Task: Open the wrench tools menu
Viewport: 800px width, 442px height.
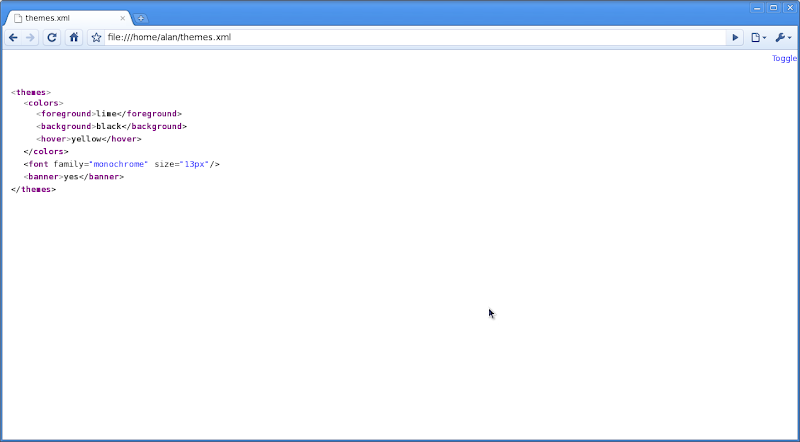Action: coord(783,37)
